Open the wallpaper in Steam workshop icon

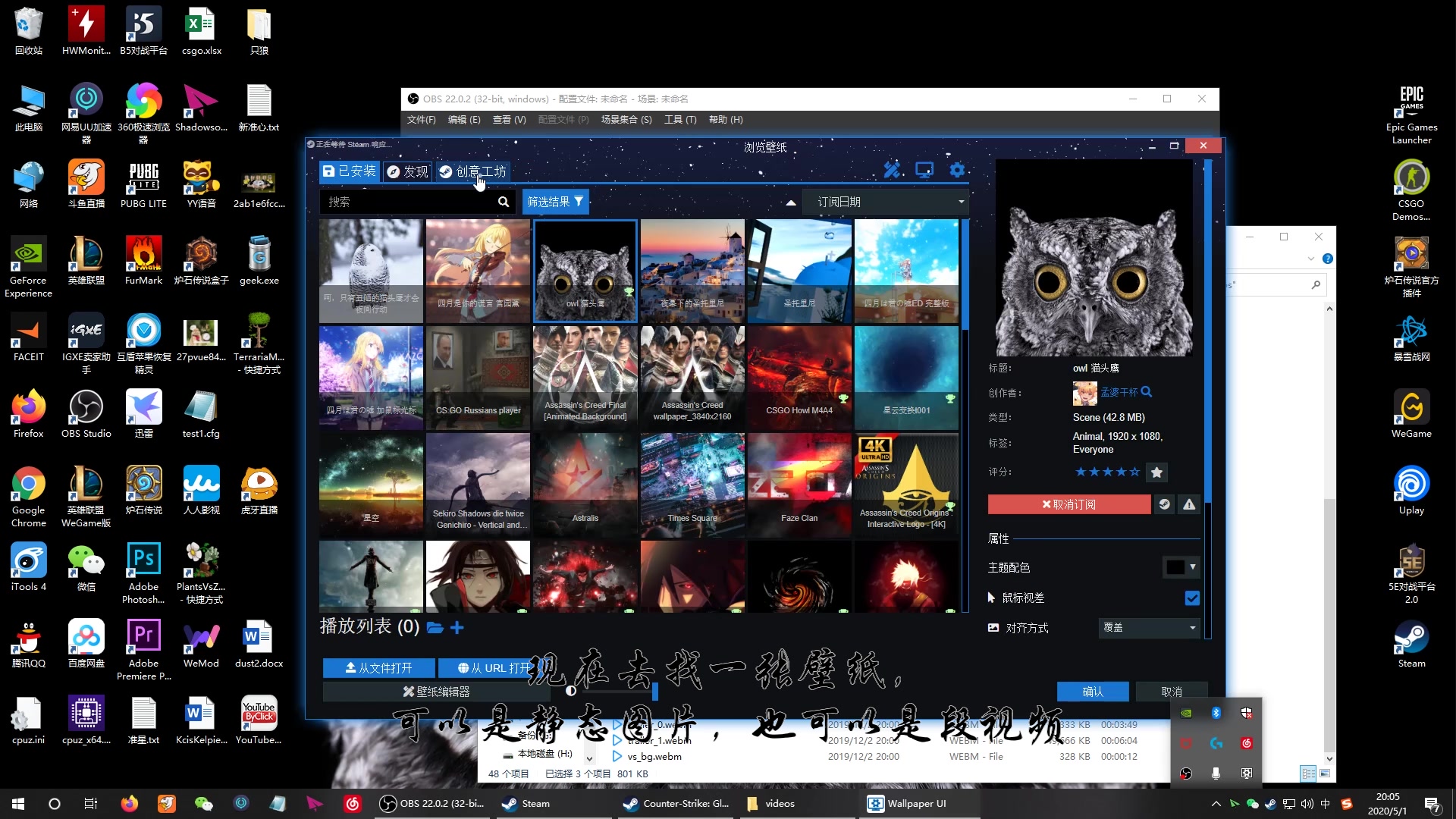point(1165,504)
